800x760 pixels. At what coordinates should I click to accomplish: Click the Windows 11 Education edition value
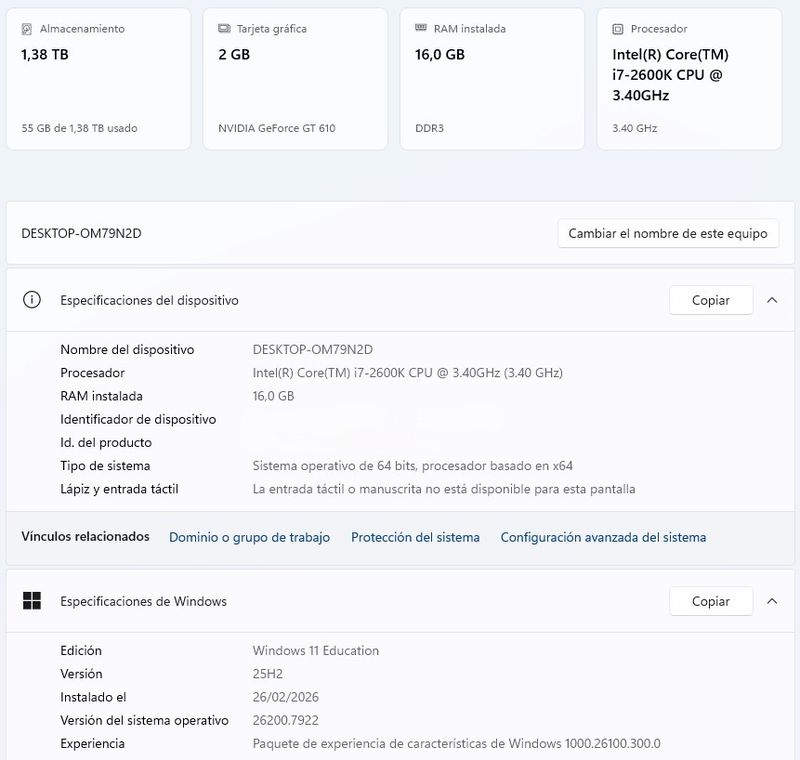316,650
